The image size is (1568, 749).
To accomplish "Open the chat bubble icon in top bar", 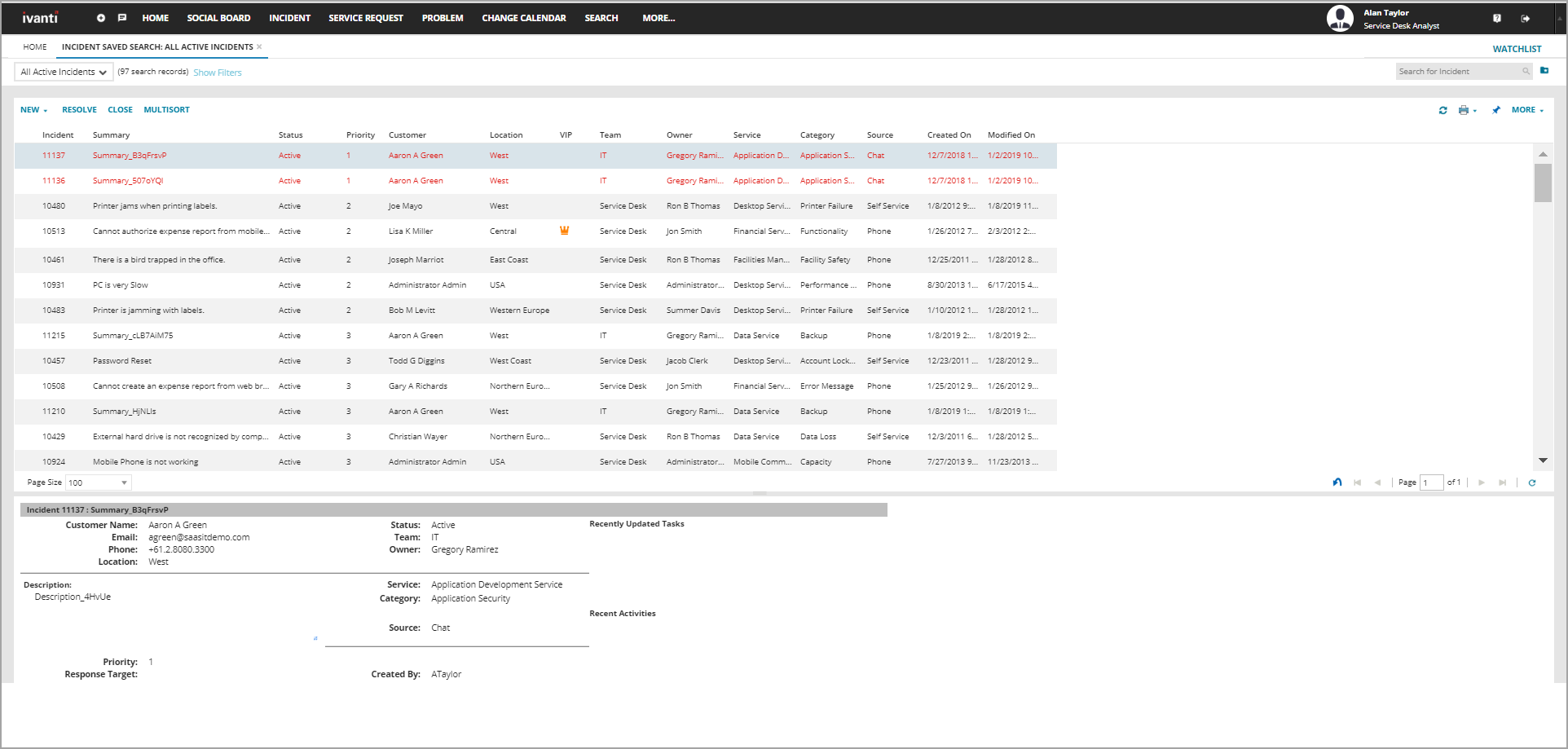I will point(122,18).
